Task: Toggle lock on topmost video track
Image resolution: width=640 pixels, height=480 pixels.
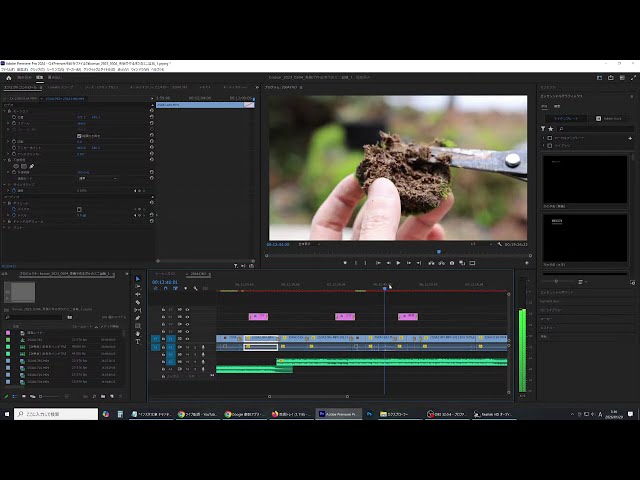Action: (x=163, y=309)
